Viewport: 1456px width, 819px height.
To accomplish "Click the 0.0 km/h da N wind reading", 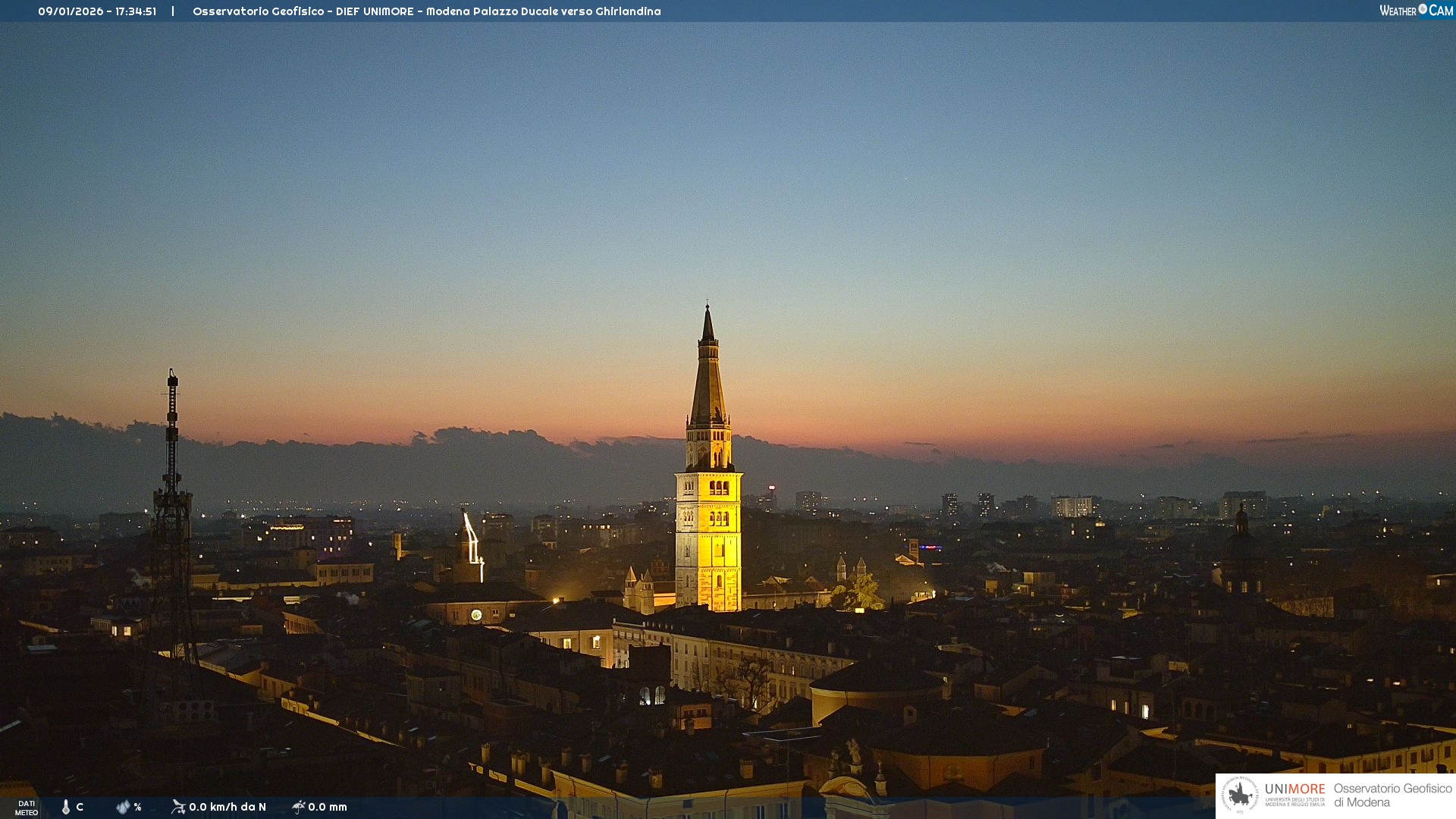I will click(x=227, y=807).
